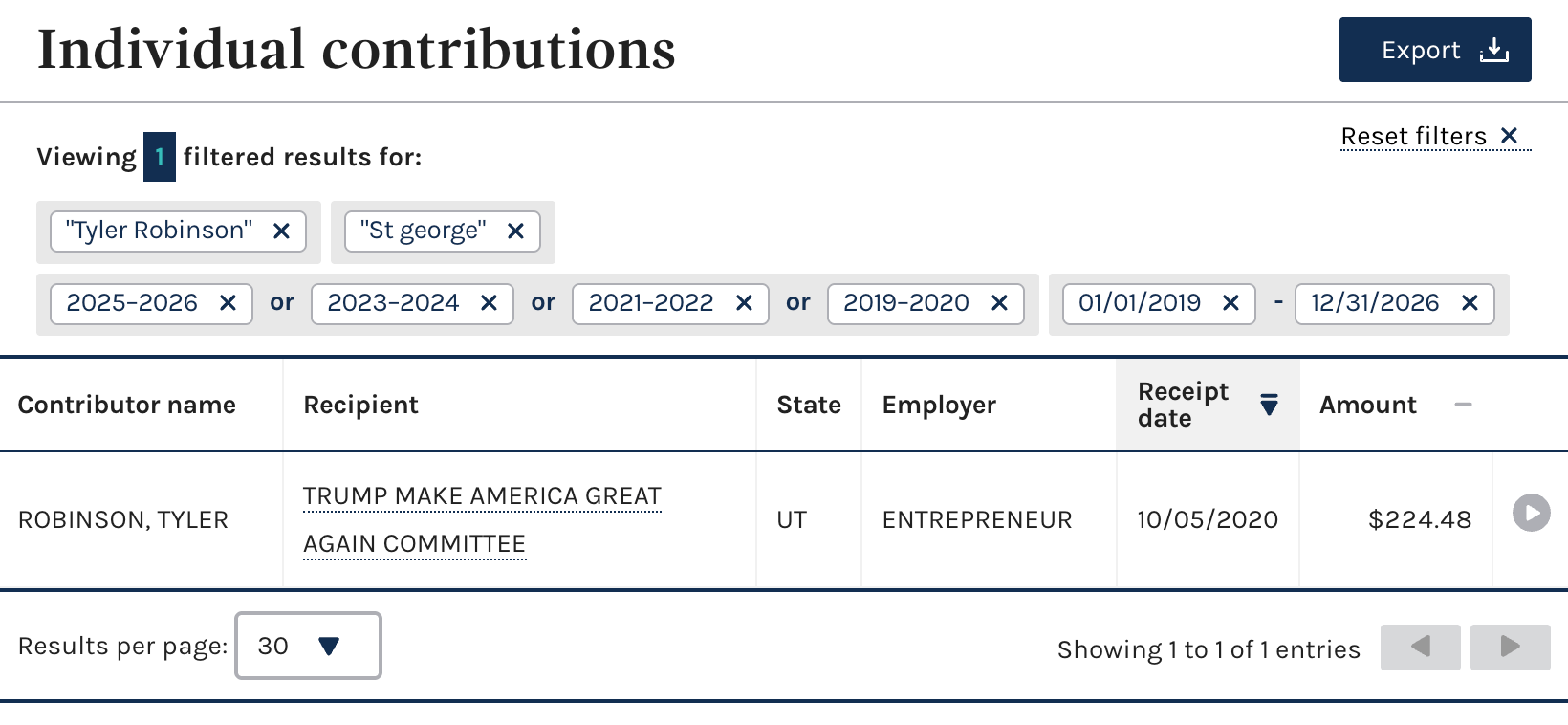1568x725 pixels.
Task: Clear the 12/31/2026 end date filter
Action: coord(1470,303)
